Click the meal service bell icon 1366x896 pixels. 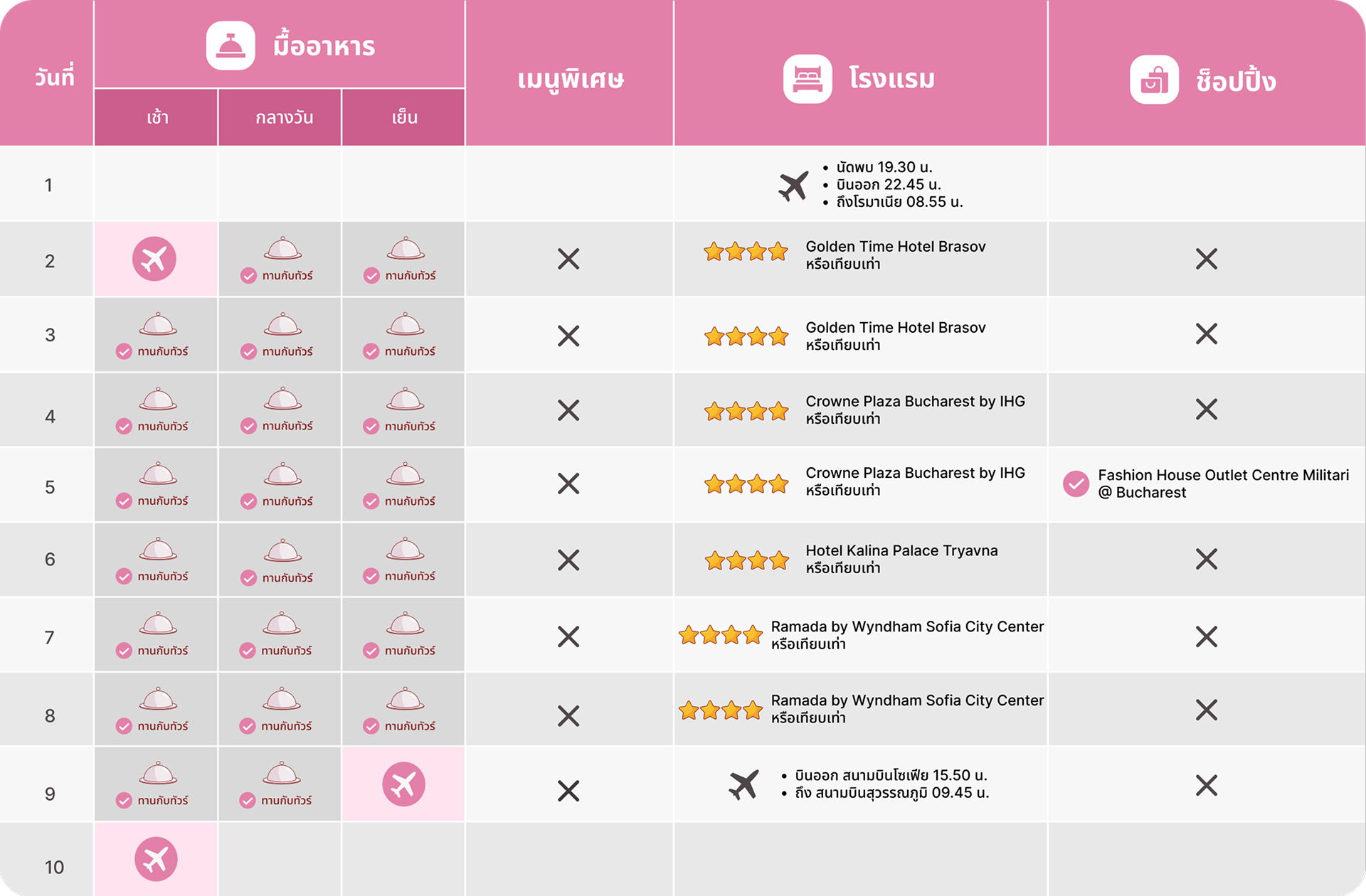tap(231, 46)
